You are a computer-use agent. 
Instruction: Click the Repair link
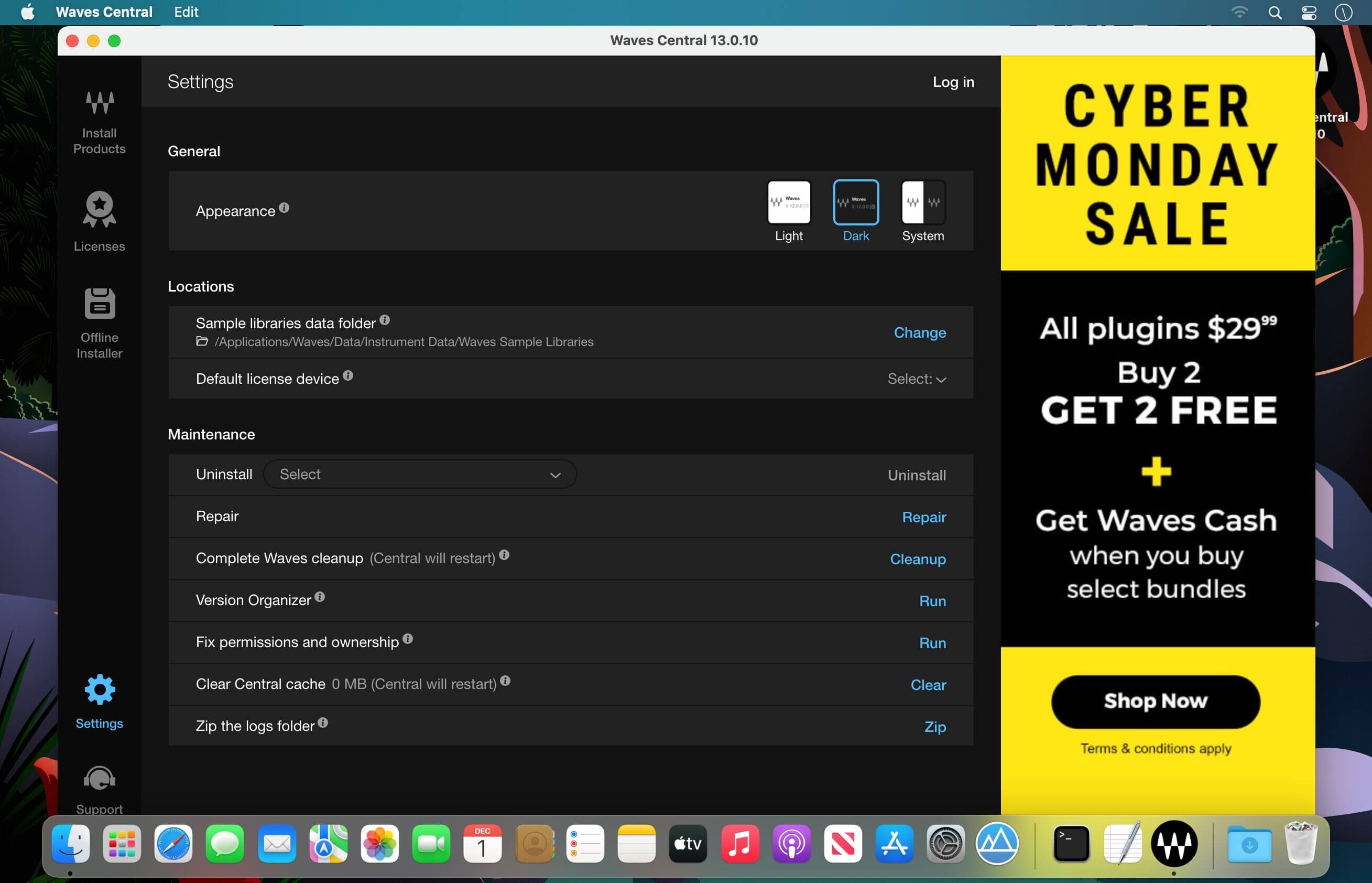tap(924, 517)
